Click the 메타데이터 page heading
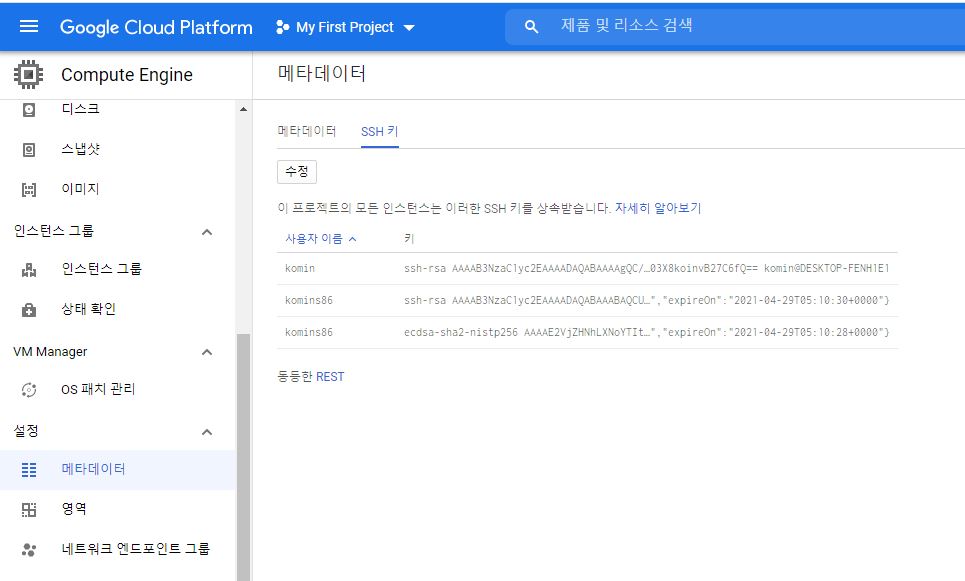965x581 pixels. click(322, 73)
